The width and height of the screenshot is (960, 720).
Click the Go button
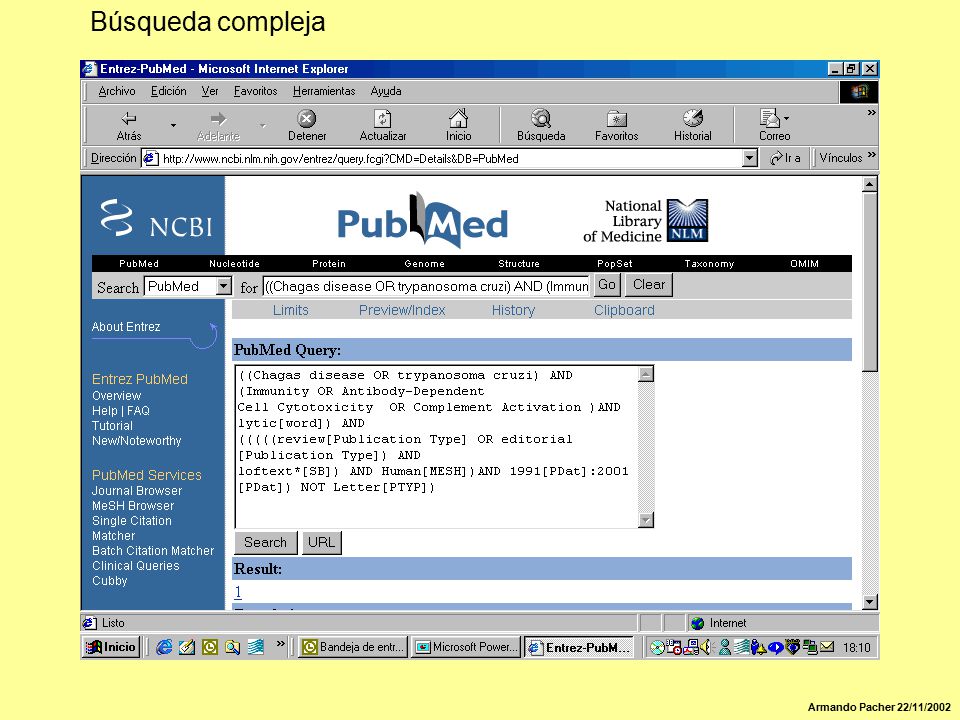[607, 285]
